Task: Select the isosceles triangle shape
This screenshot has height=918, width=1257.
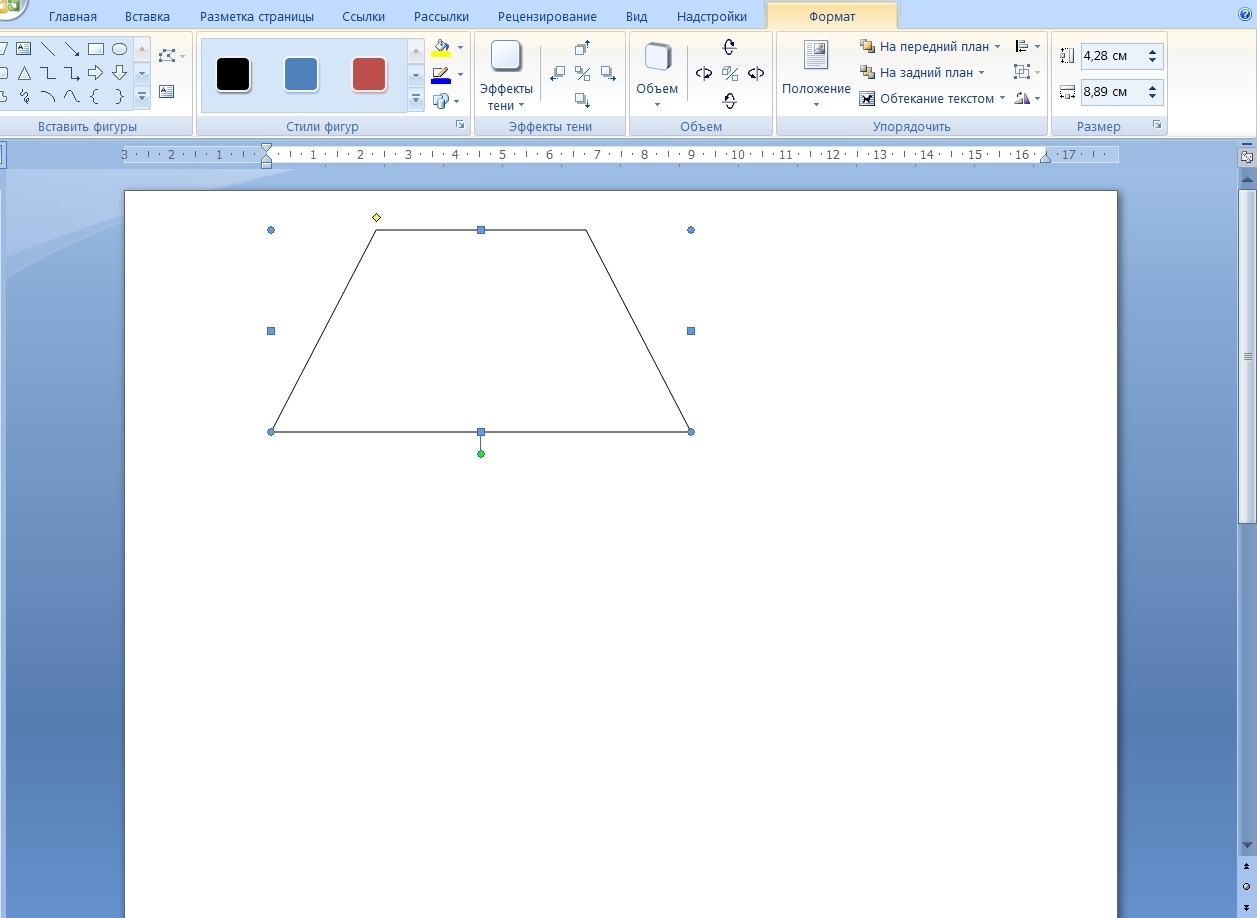Action: (x=24, y=73)
